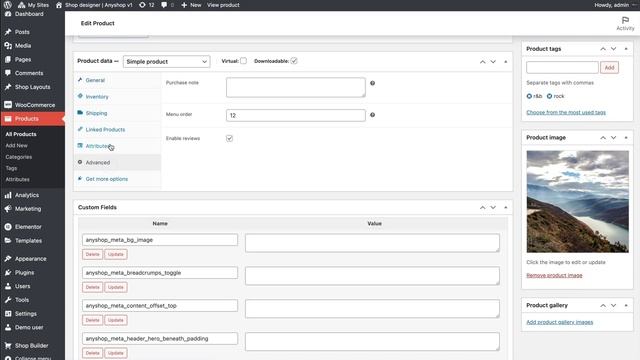The width and height of the screenshot is (640, 360).
Task: Collapse the Product tags panel
Action: coord(626,49)
